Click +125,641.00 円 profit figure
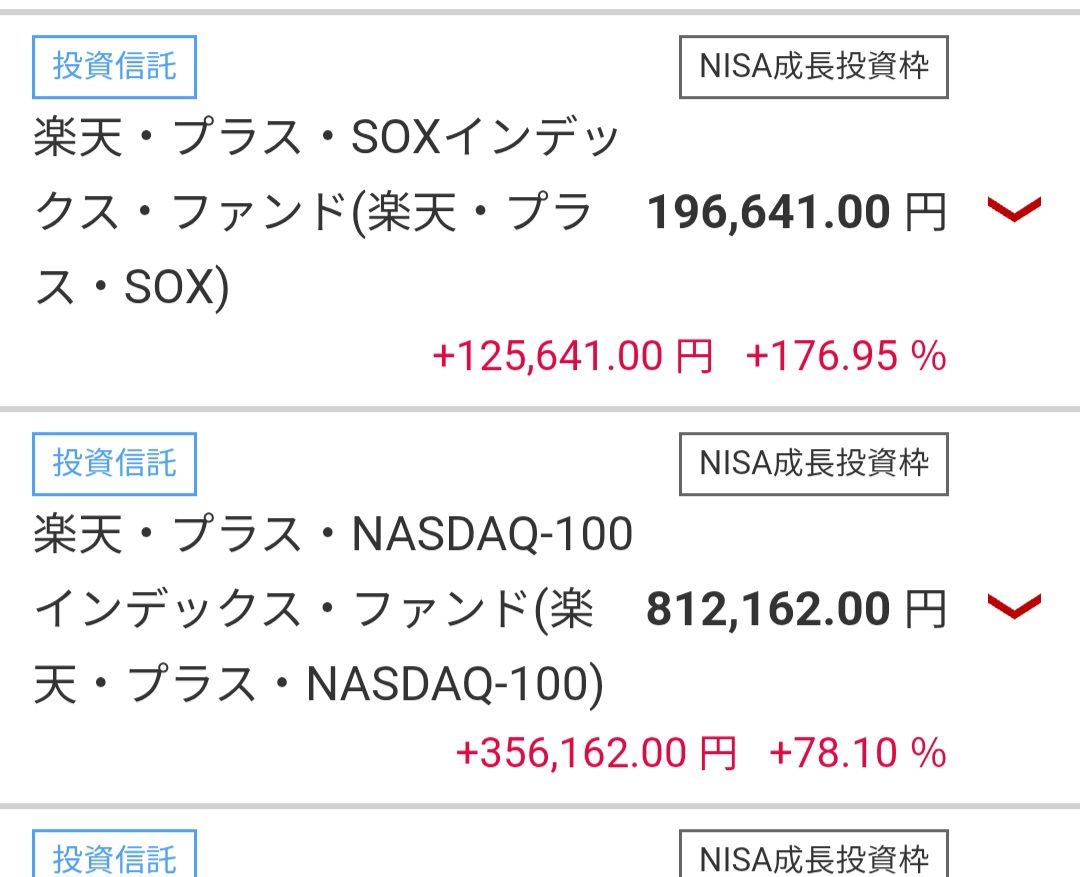1080x877 pixels. click(x=572, y=356)
